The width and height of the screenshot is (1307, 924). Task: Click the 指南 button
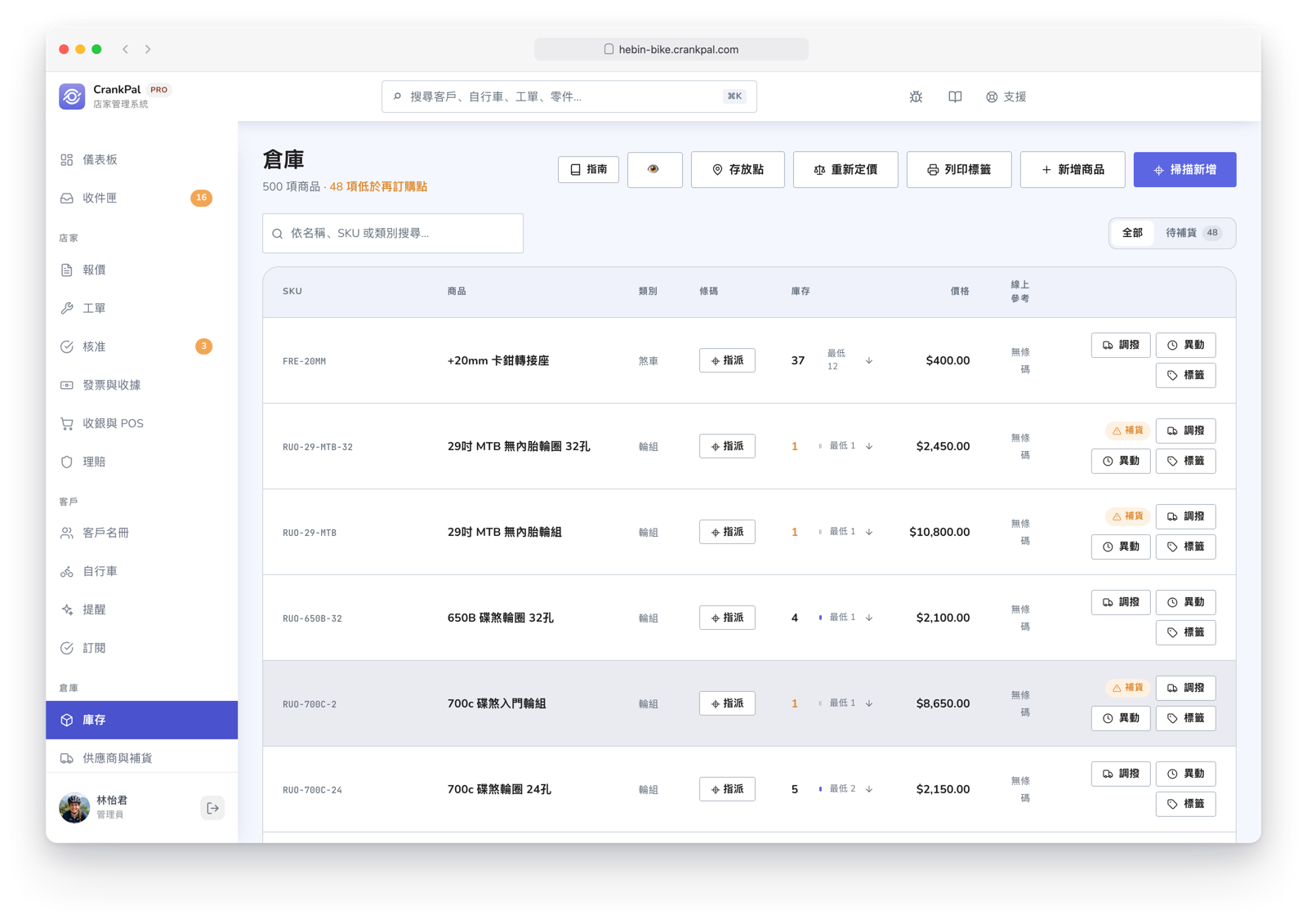point(588,169)
